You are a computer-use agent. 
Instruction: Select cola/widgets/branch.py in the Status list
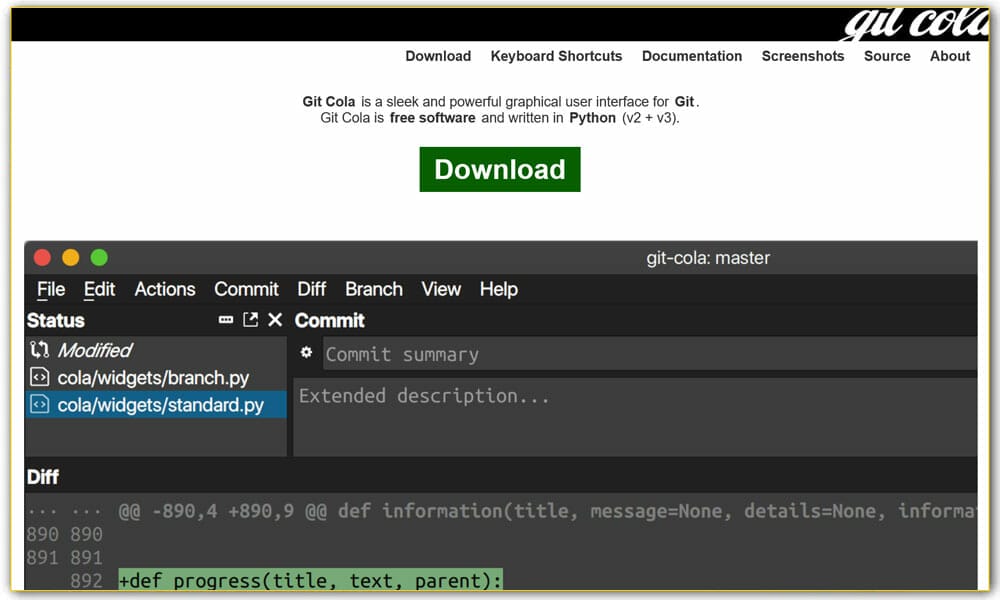(153, 378)
